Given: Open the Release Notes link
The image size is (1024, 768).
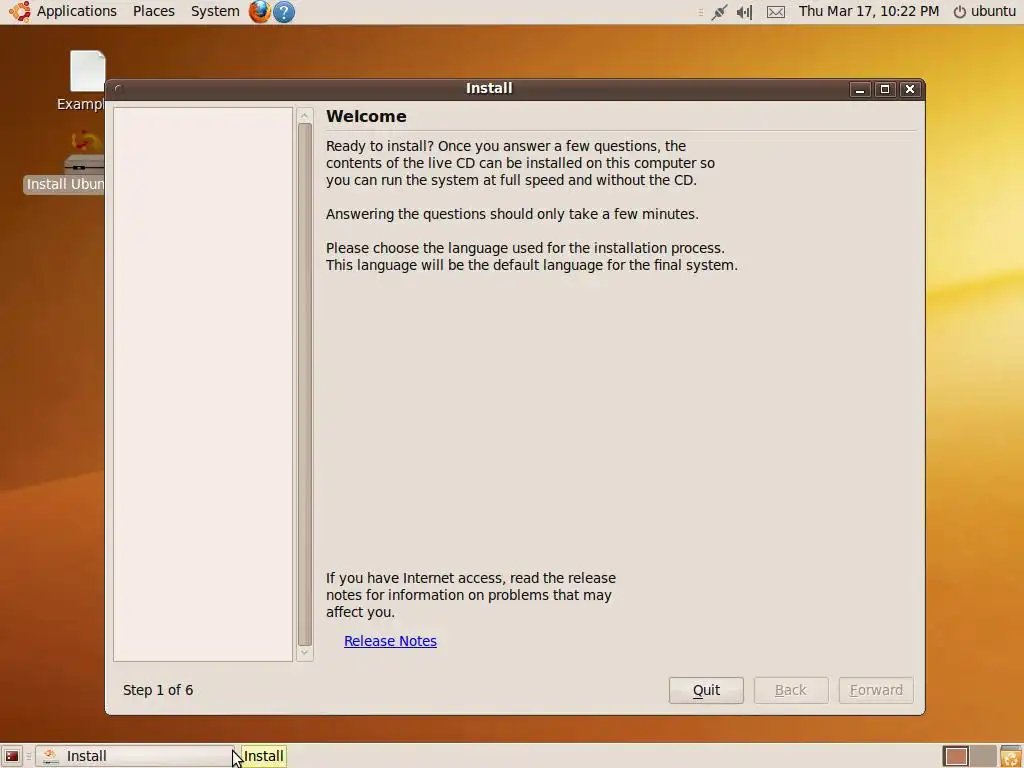Looking at the screenshot, I should point(391,641).
